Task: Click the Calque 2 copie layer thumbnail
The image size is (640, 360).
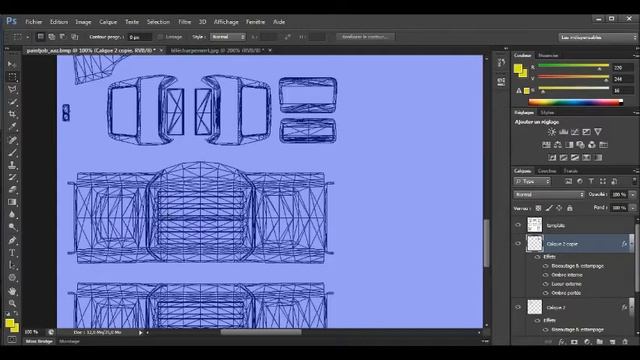Action: click(x=534, y=243)
